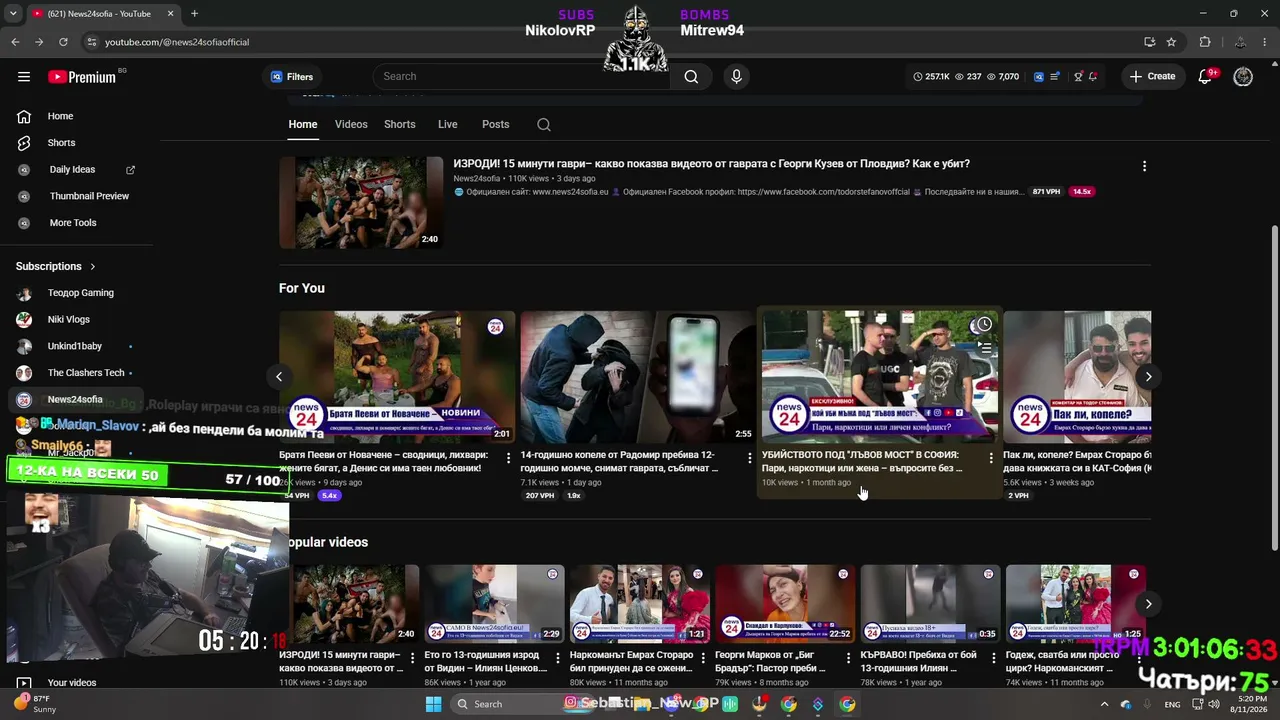This screenshot has height=720, width=1280.
Task: Open the Filters extension button
Action: [291, 77]
